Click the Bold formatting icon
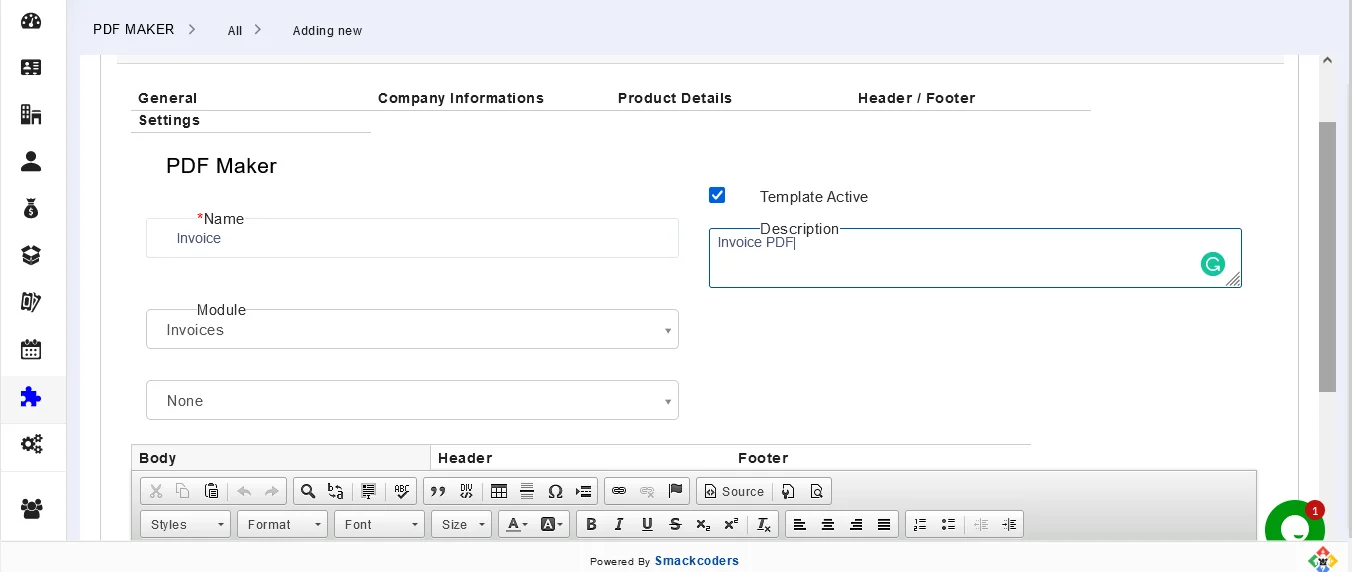1352x572 pixels. [x=591, y=524]
